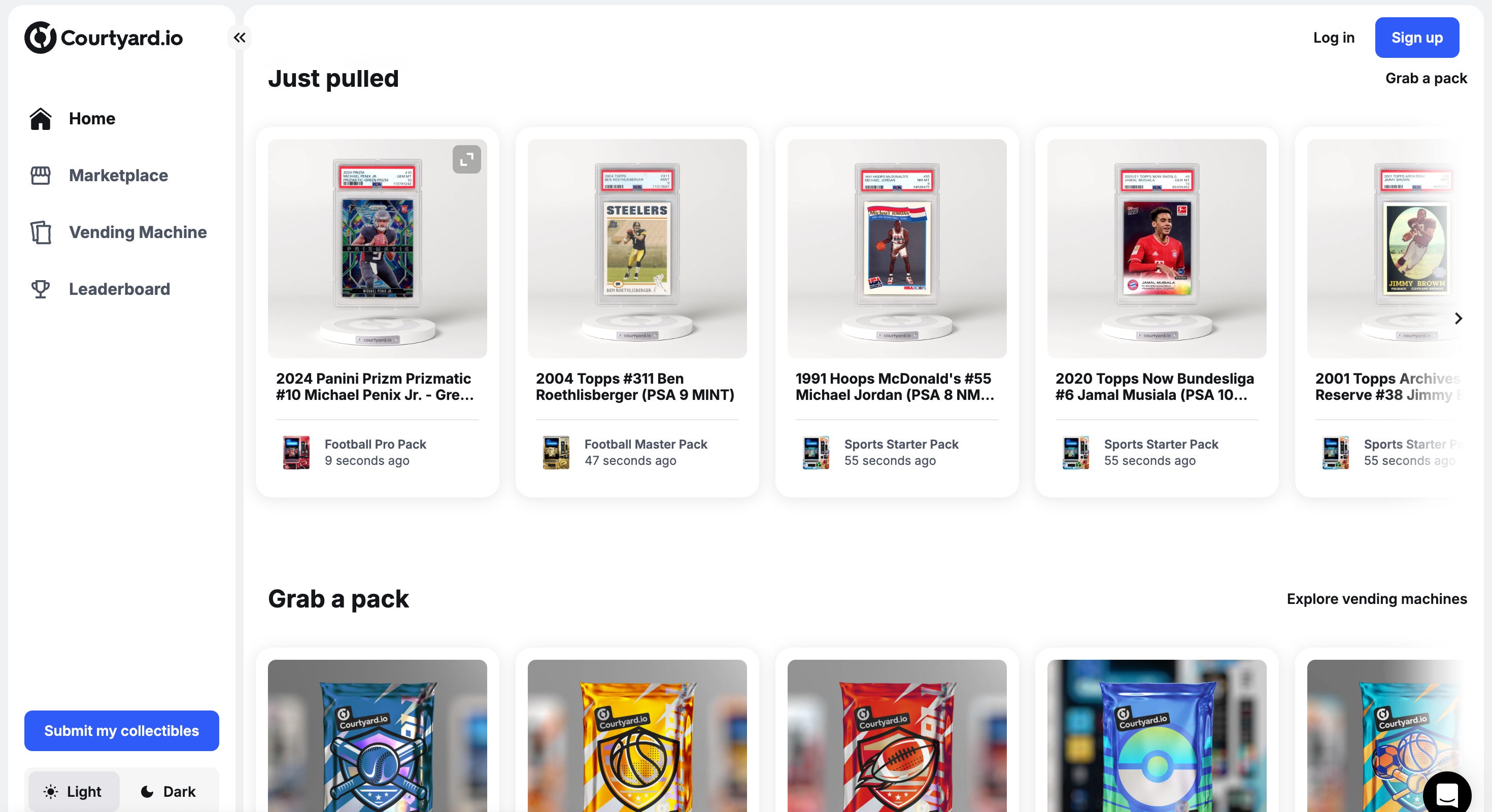Image resolution: width=1492 pixels, height=812 pixels.
Task: Select the 1991 Hoops Michael Jordan card thumbnail
Action: coord(897,249)
